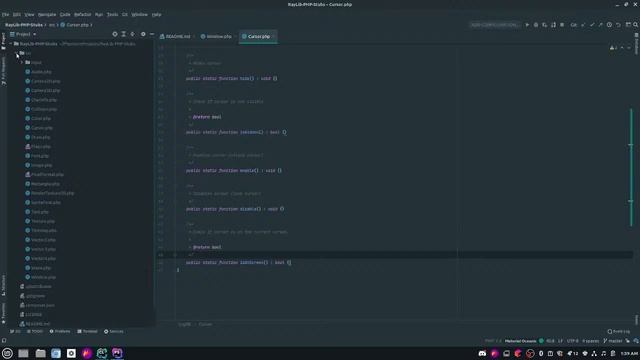
Task: Toggle the Favorites tool window button
Action: tap(3, 313)
